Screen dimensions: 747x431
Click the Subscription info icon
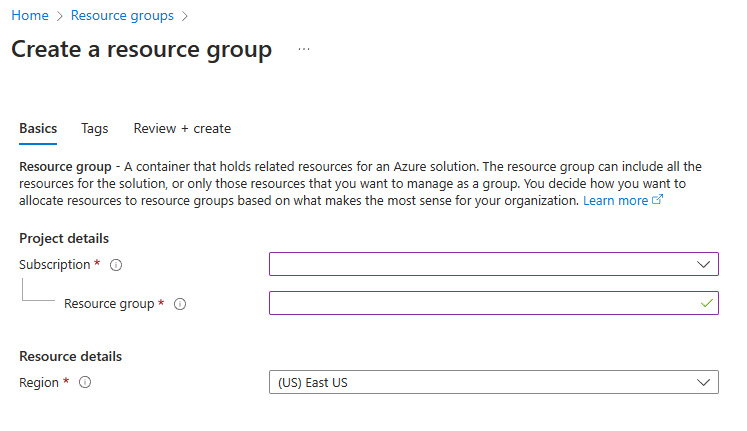[x=116, y=265]
